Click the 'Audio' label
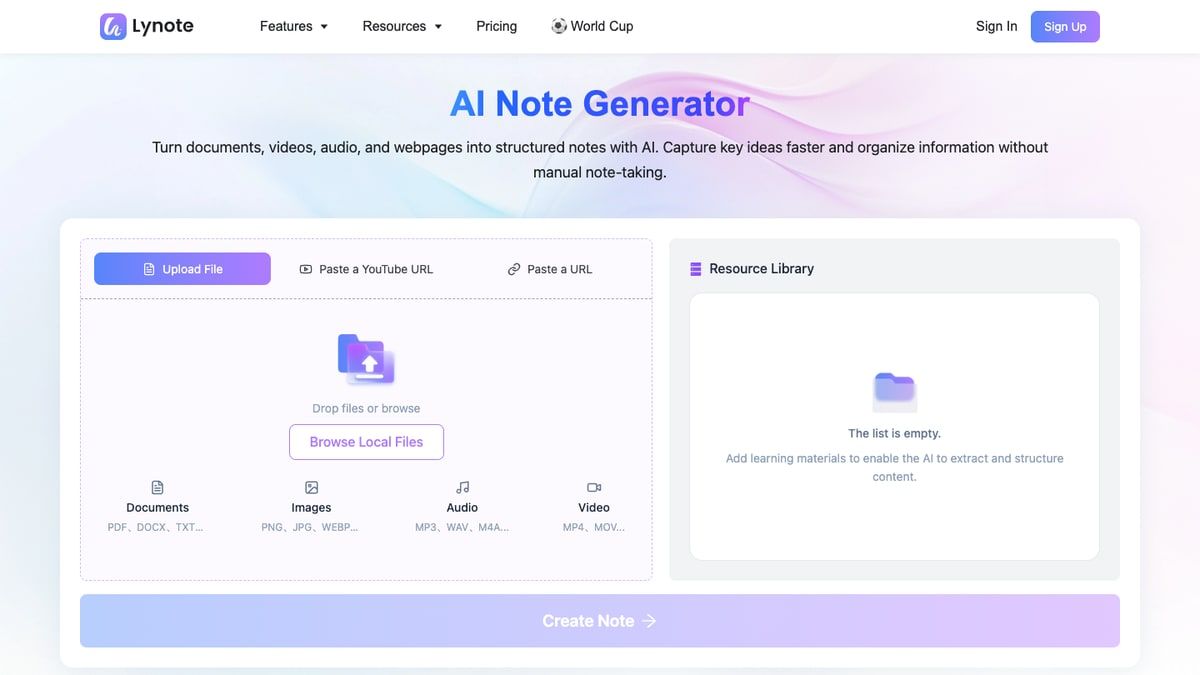 (x=462, y=508)
